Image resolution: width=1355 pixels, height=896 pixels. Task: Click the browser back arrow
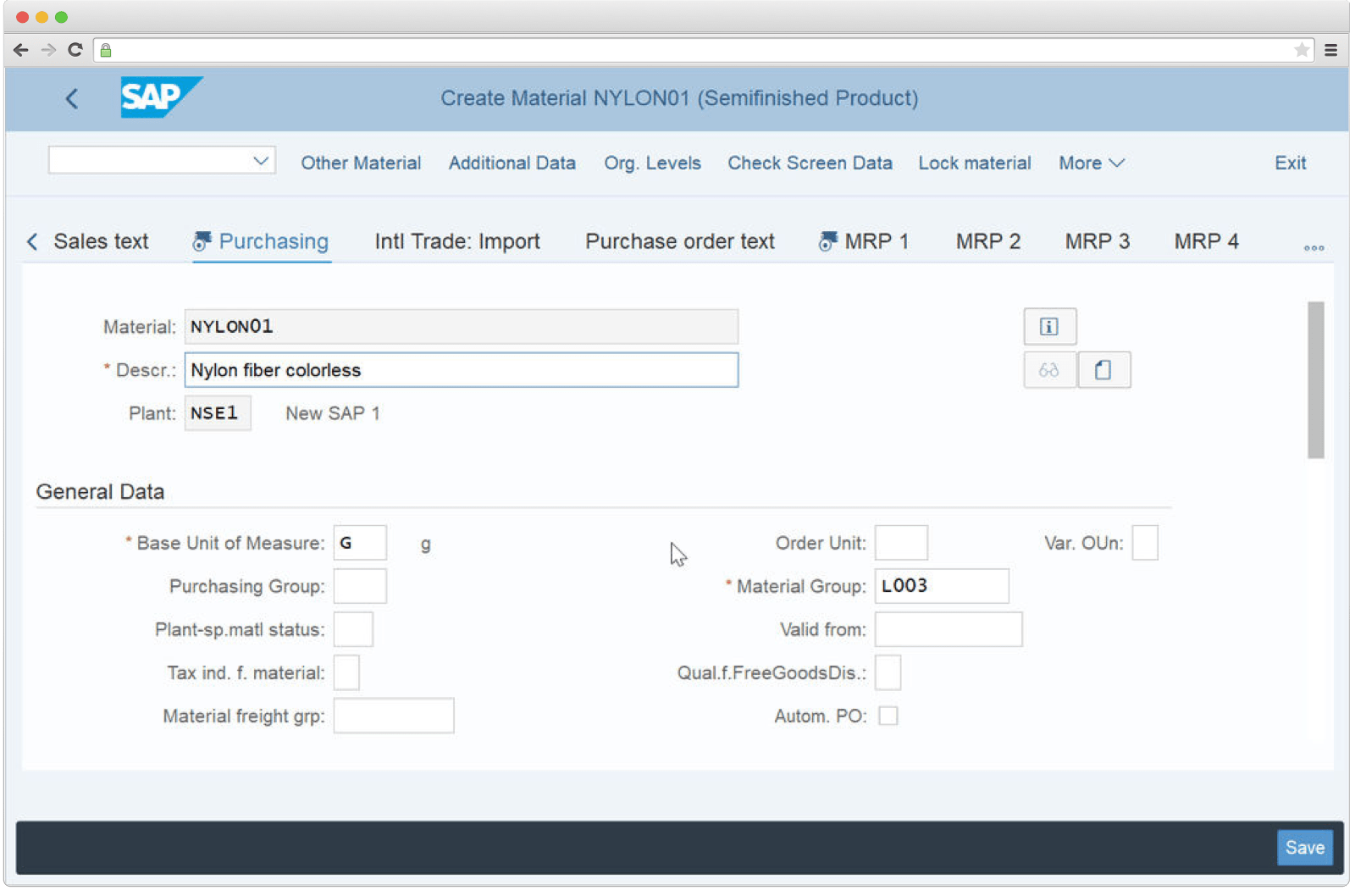[x=21, y=50]
